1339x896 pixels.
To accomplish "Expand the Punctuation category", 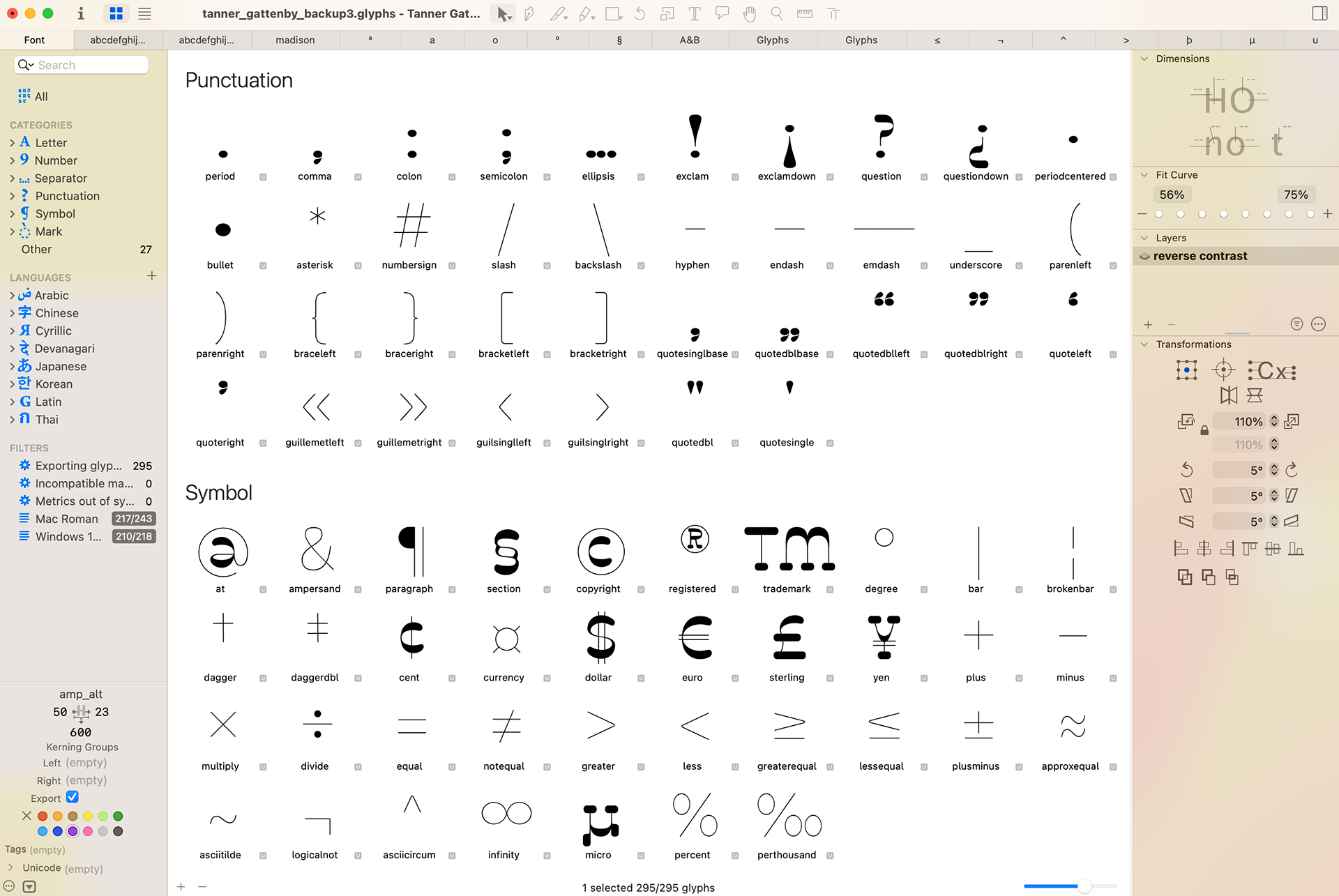I will (x=12, y=196).
